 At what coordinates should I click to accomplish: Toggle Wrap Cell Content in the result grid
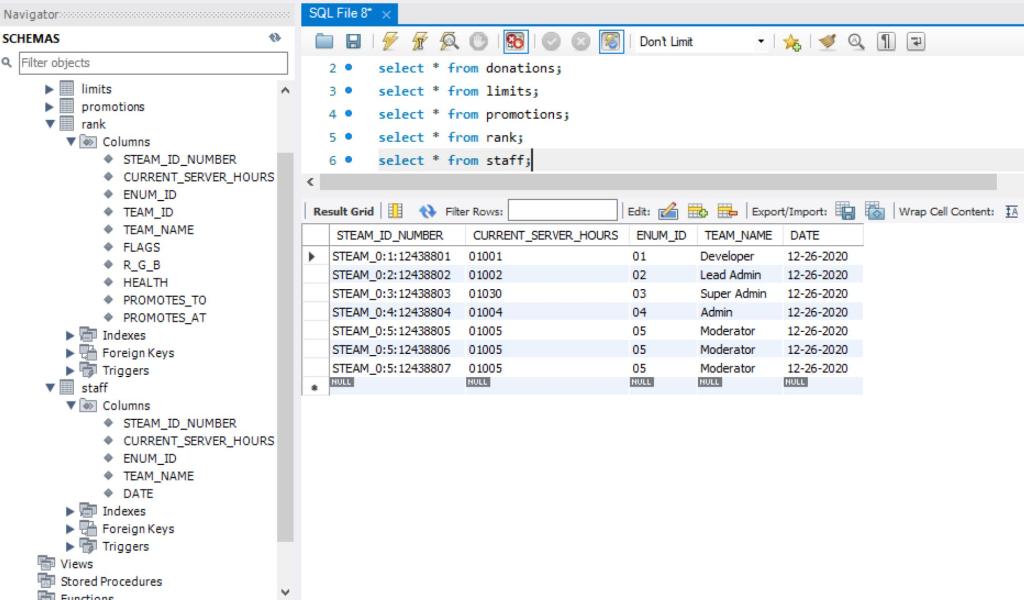click(1014, 211)
